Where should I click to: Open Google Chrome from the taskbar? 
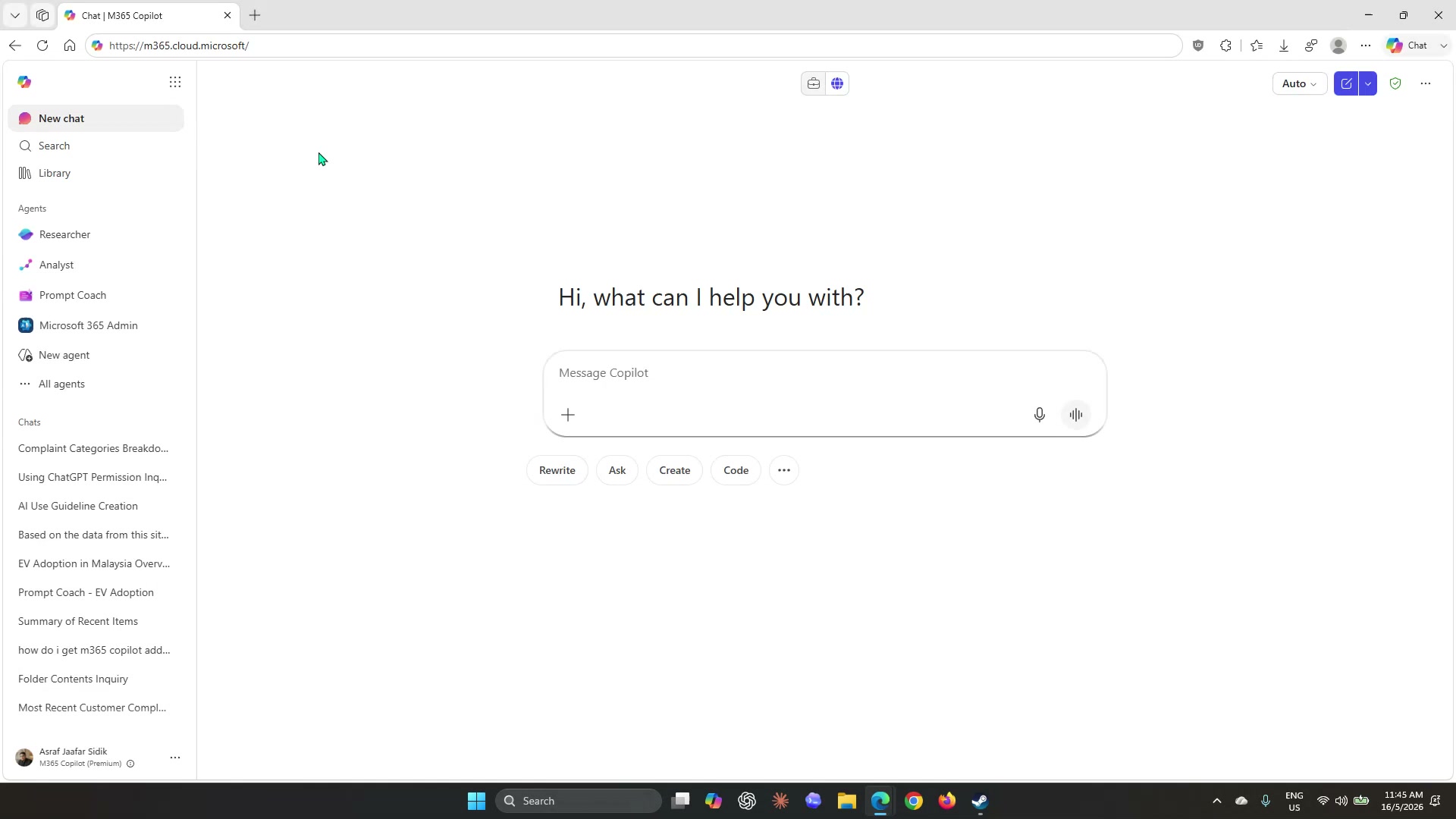pos(914,801)
